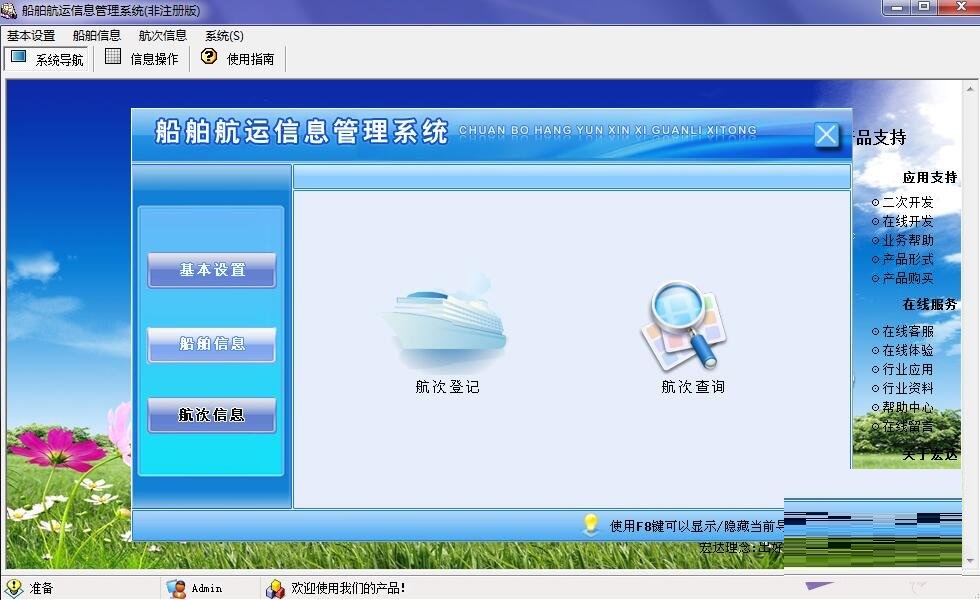Click the application title bar icon
This screenshot has width=980, height=600.
[x=9, y=10]
